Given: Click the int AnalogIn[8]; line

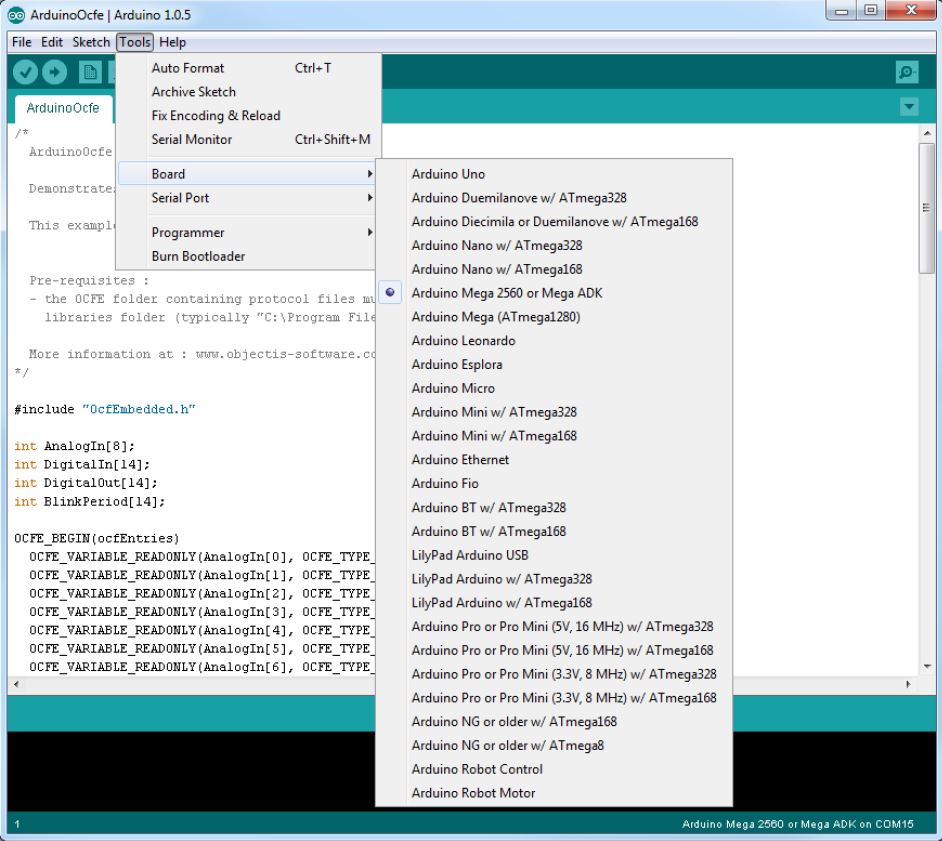Looking at the screenshot, I should (x=74, y=446).
